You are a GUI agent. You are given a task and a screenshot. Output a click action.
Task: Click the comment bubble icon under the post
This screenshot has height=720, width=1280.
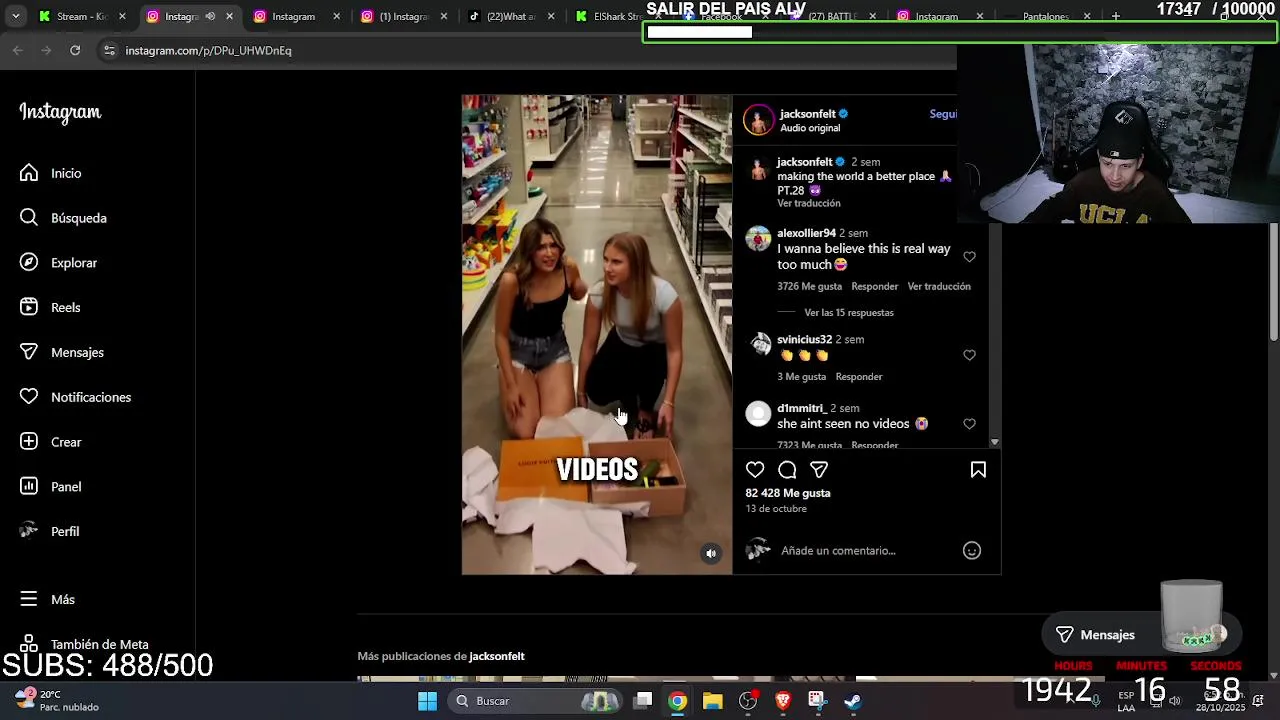pyautogui.click(x=787, y=470)
